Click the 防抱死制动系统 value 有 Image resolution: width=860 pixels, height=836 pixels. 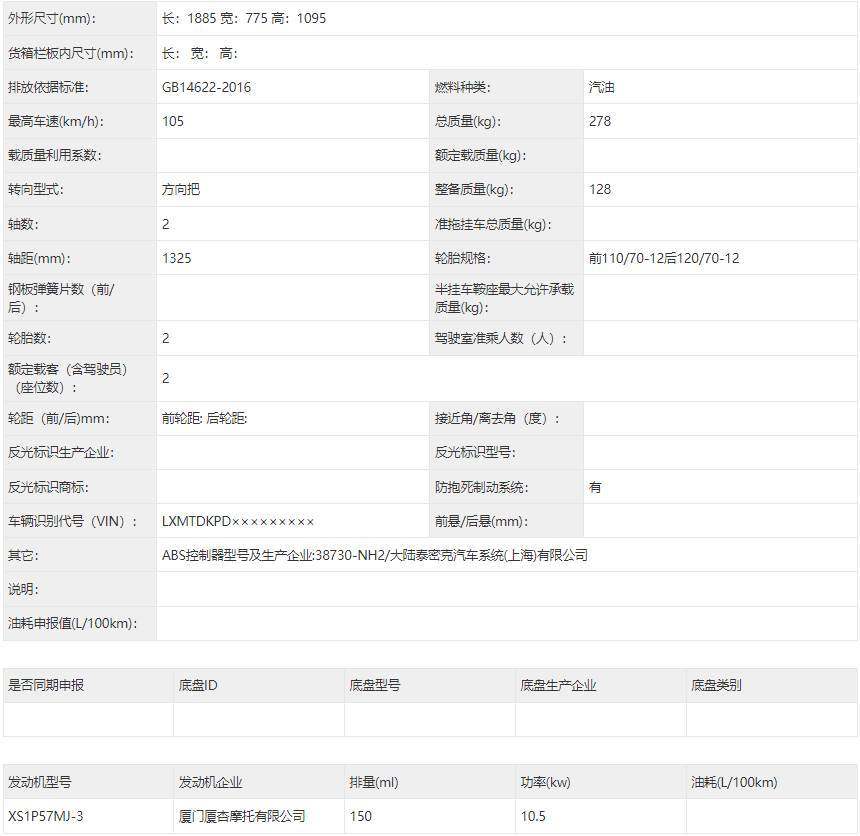593,486
